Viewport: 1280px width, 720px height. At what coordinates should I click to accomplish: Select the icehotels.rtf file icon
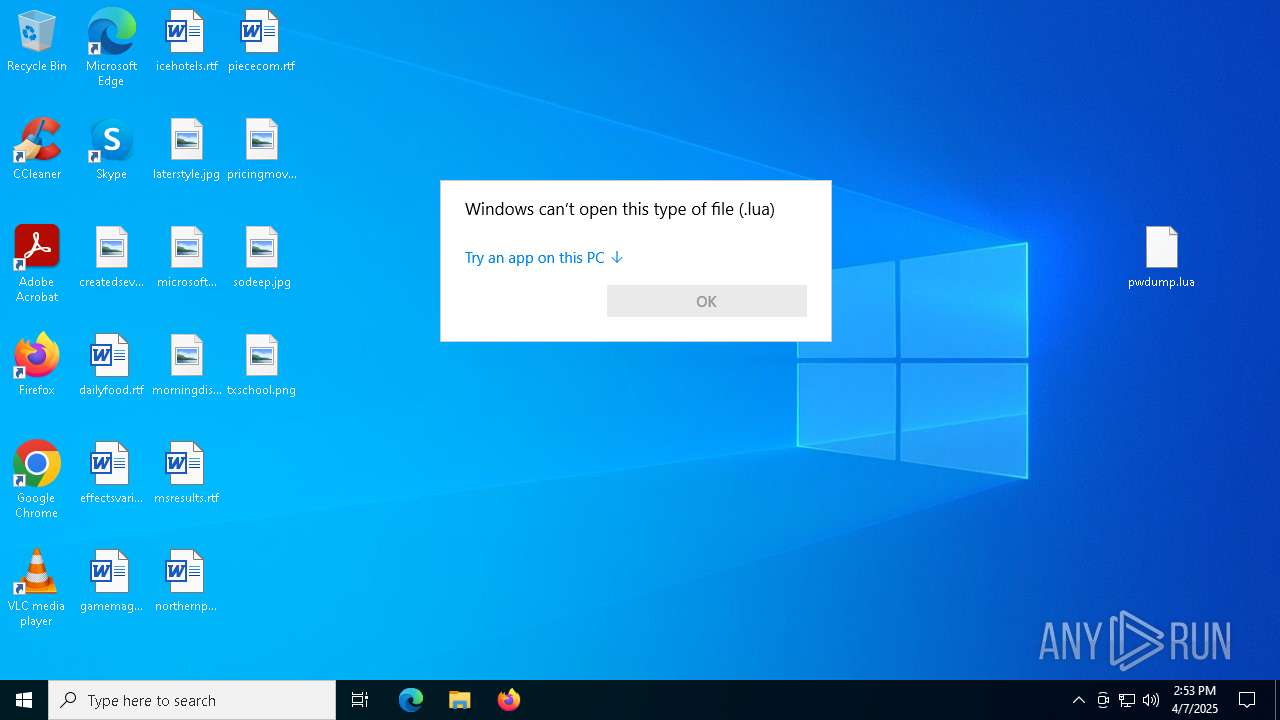point(186,42)
